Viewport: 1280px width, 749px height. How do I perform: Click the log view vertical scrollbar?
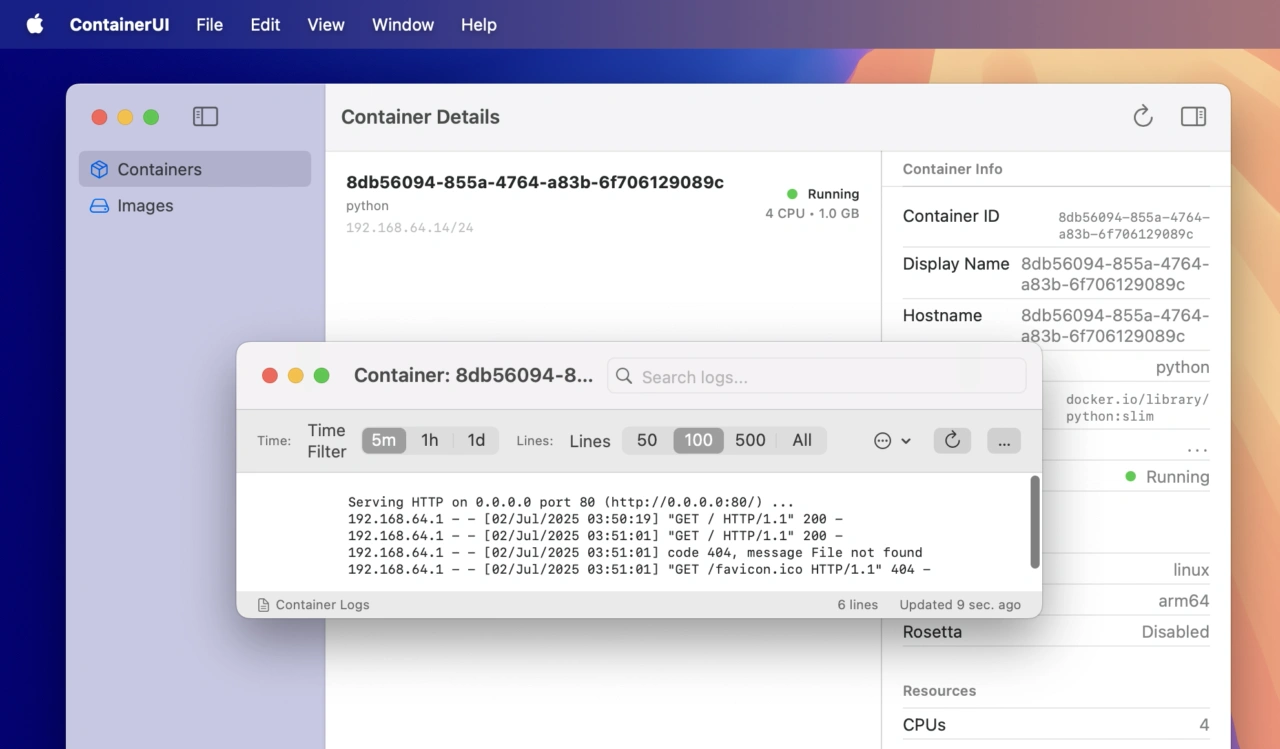pos(1034,522)
